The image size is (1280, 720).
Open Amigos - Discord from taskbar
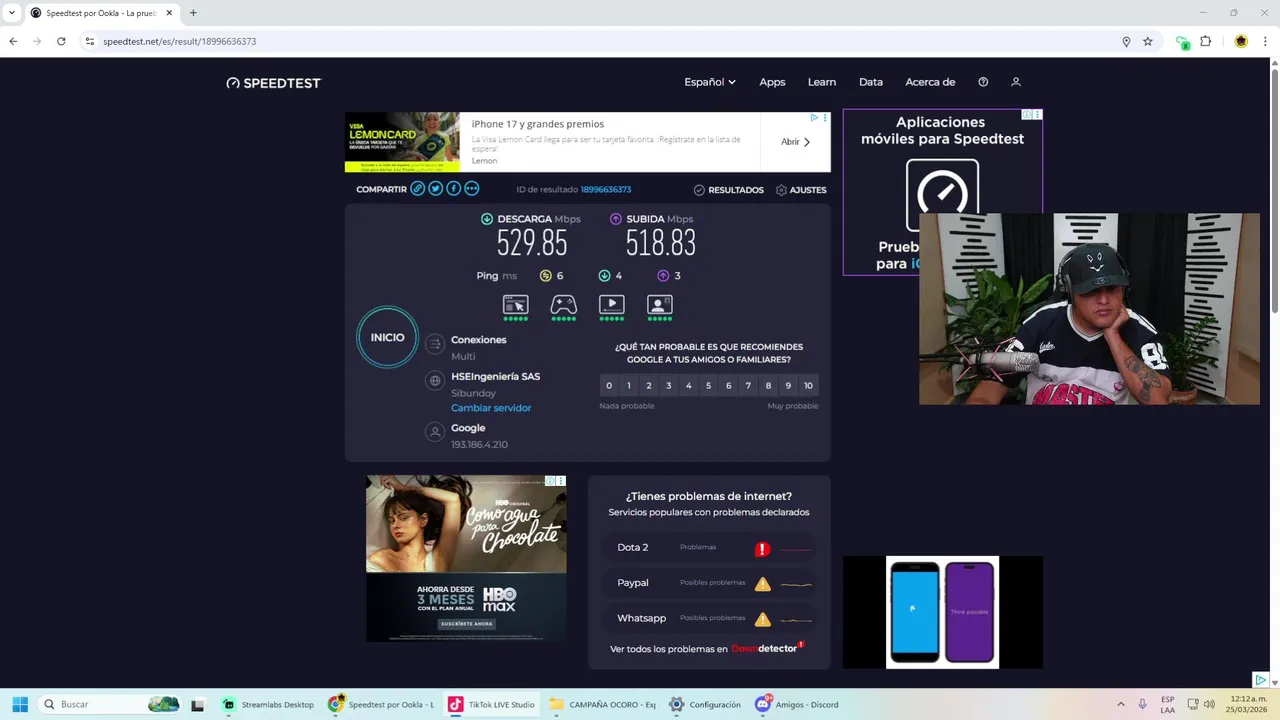pos(799,704)
